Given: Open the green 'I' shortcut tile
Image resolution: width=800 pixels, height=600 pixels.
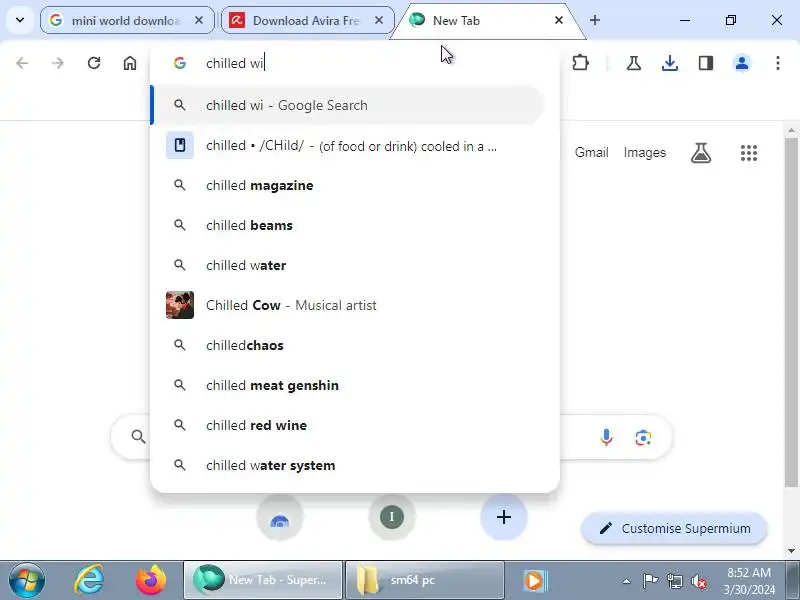Looking at the screenshot, I should (x=392, y=517).
